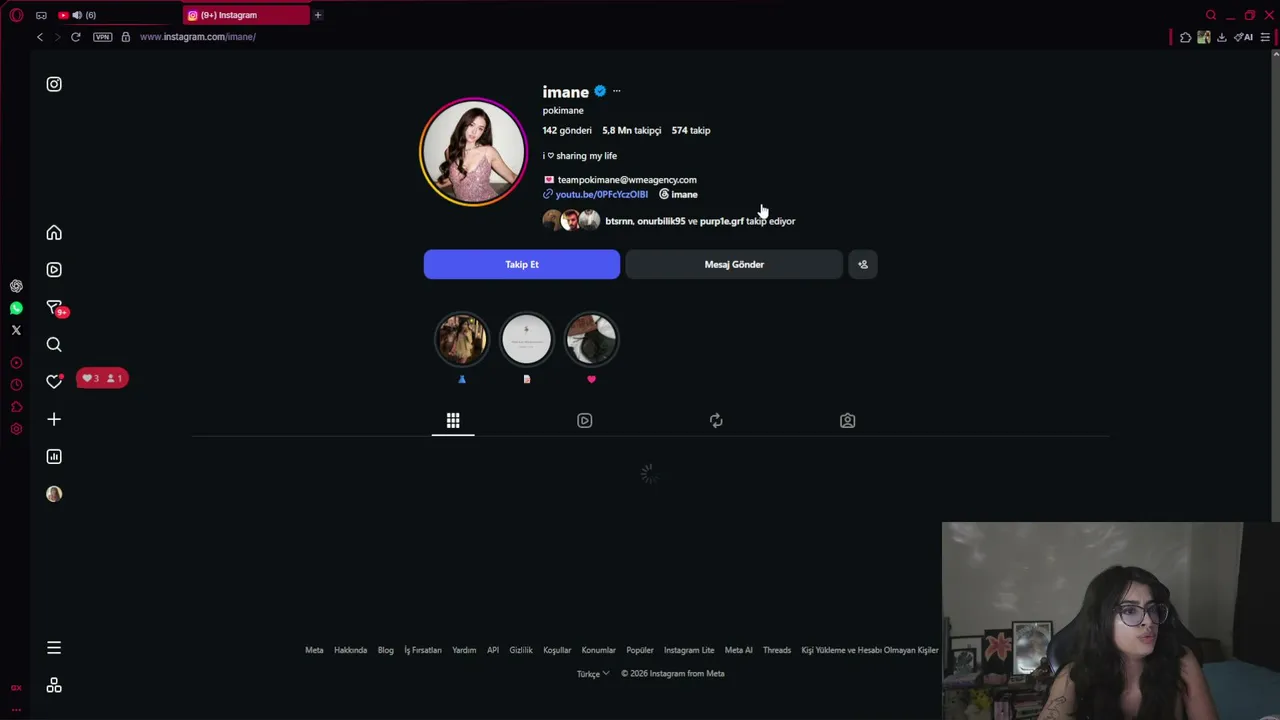
Task: Open the second story highlight
Action: [527, 339]
